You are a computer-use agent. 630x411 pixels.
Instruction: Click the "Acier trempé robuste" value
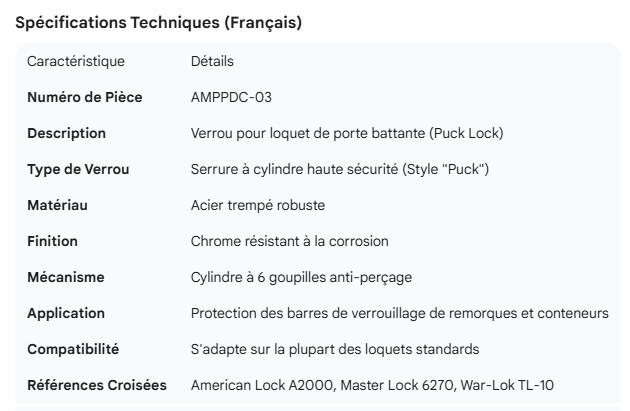pos(258,206)
